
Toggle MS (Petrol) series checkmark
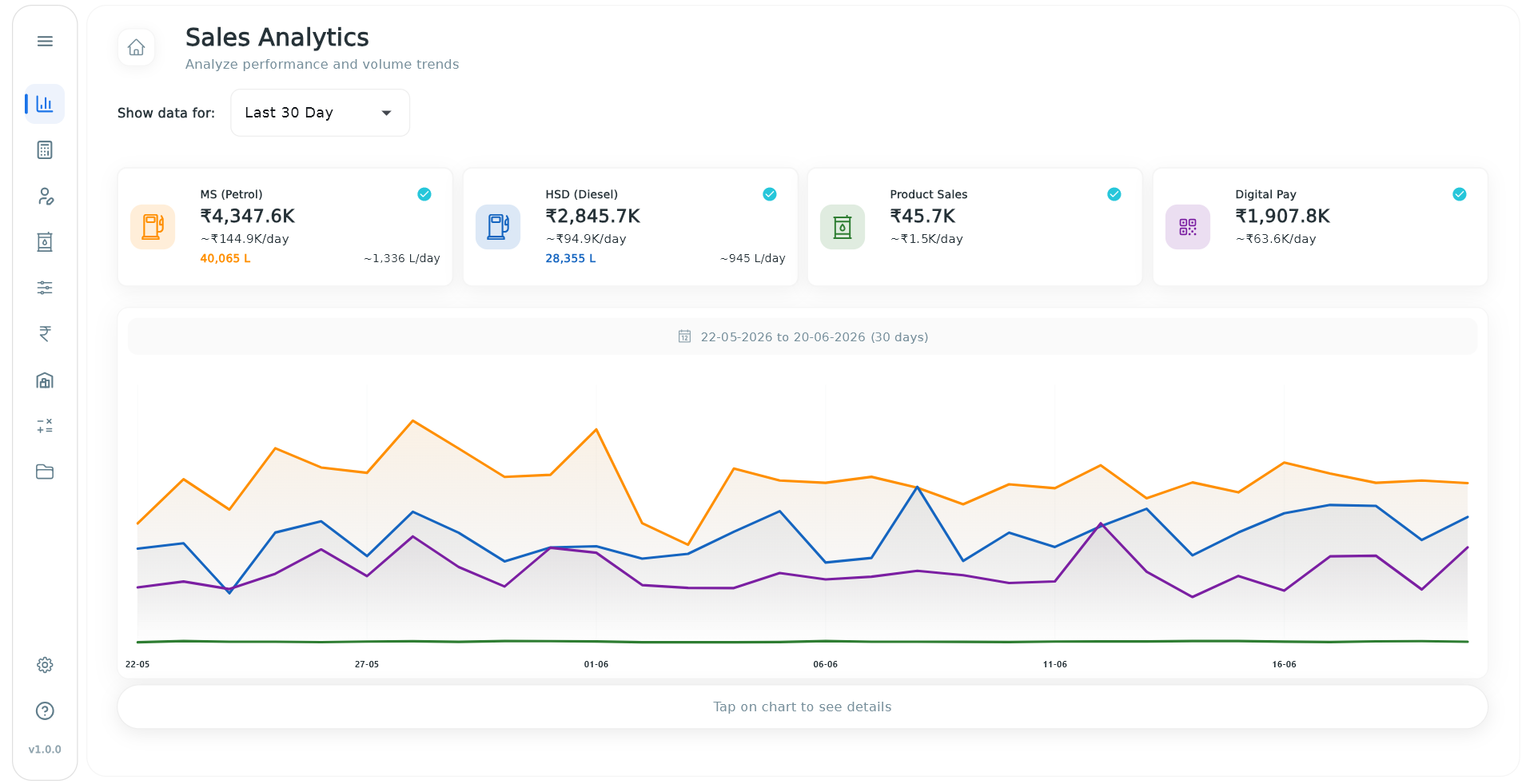coord(424,194)
